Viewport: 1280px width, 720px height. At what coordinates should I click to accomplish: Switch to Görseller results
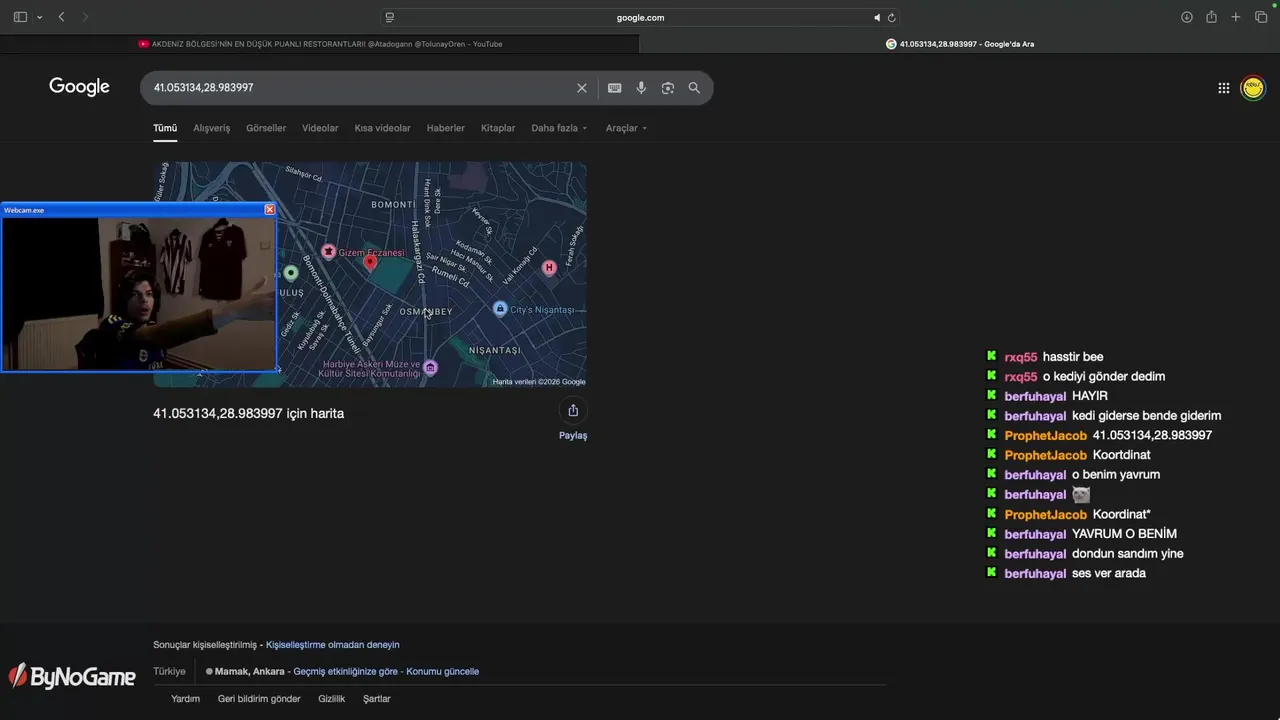tap(266, 128)
